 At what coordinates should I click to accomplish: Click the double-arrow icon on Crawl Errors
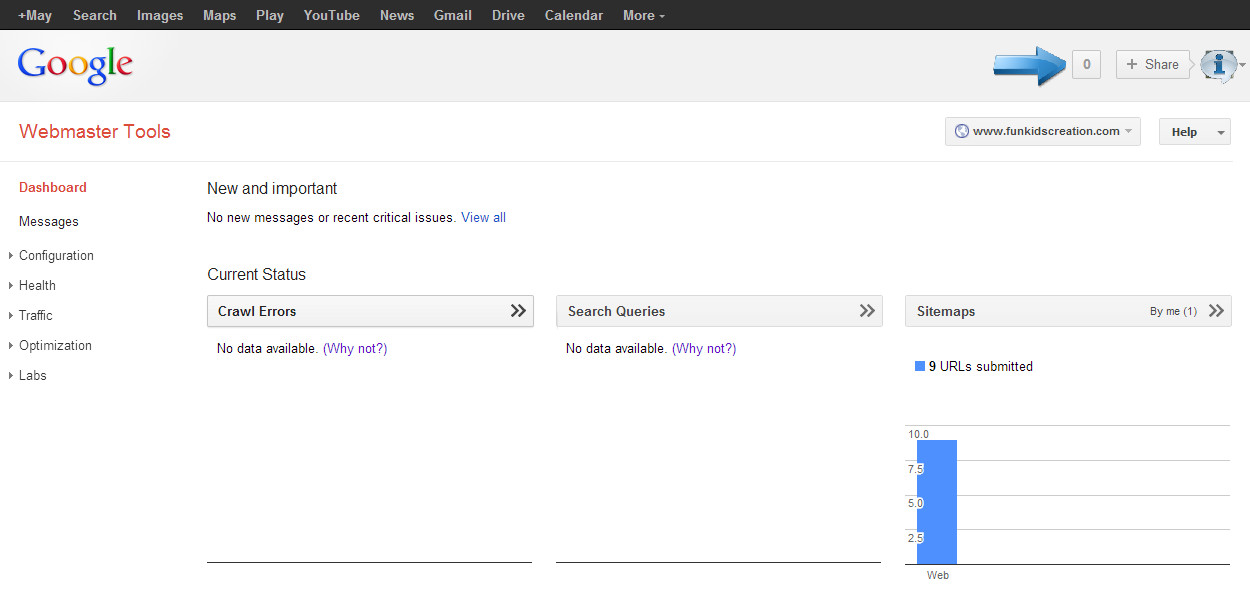[x=518, y=311]
